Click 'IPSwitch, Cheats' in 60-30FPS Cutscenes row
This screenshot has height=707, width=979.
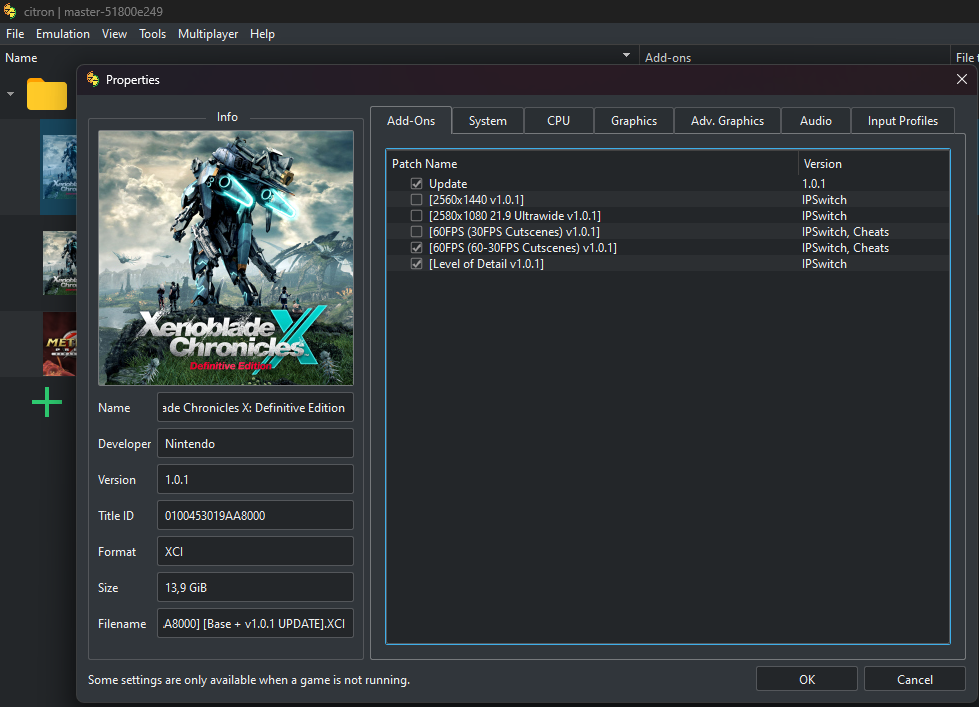[845, 248]
